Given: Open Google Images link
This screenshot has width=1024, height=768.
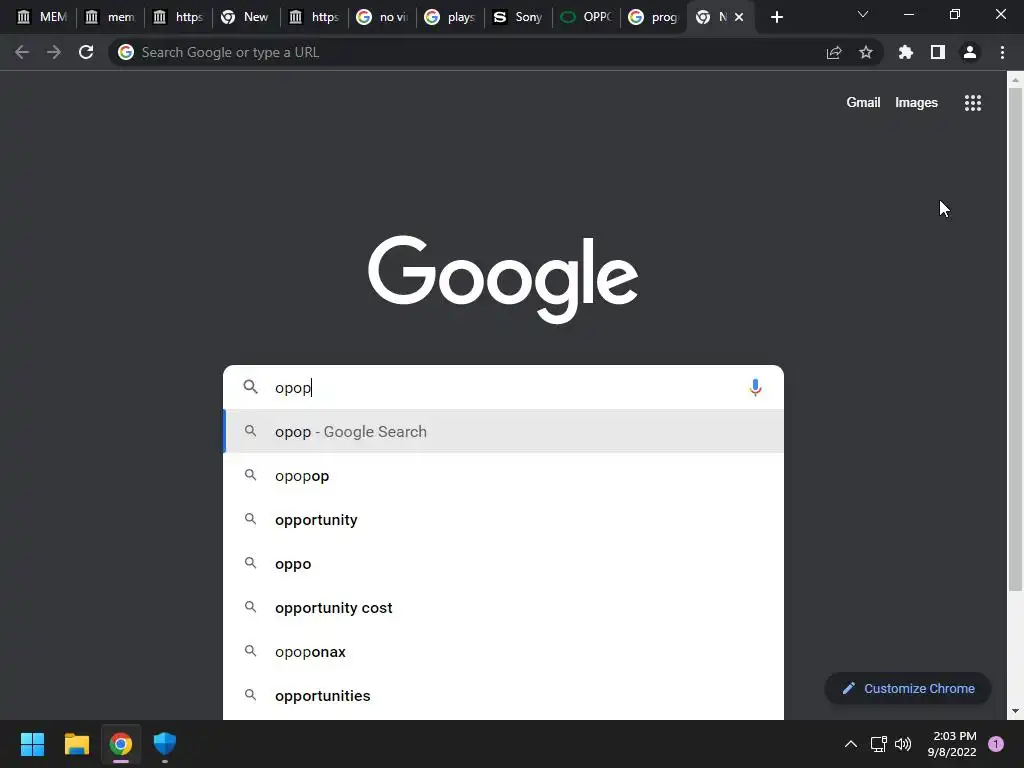Looking at the screenshot, I should pyautogui.click(x=916, y=103).
